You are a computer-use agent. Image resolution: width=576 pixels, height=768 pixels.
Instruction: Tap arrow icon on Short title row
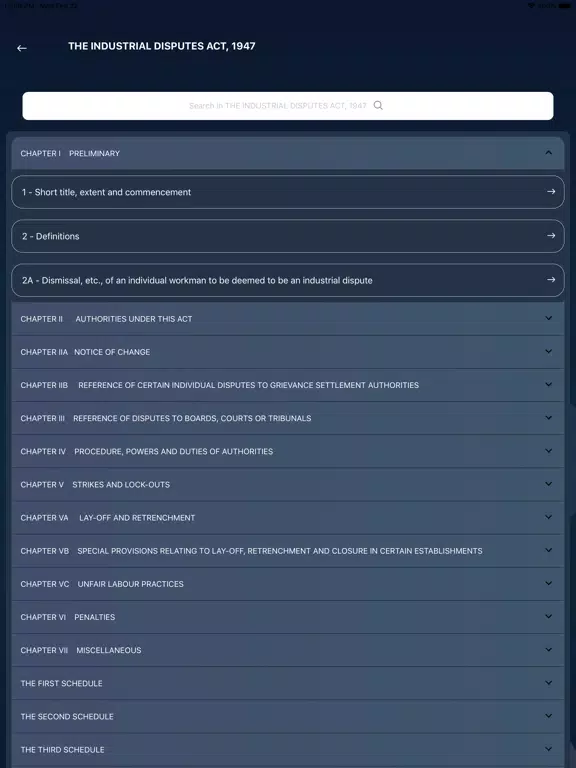point(551,192)
